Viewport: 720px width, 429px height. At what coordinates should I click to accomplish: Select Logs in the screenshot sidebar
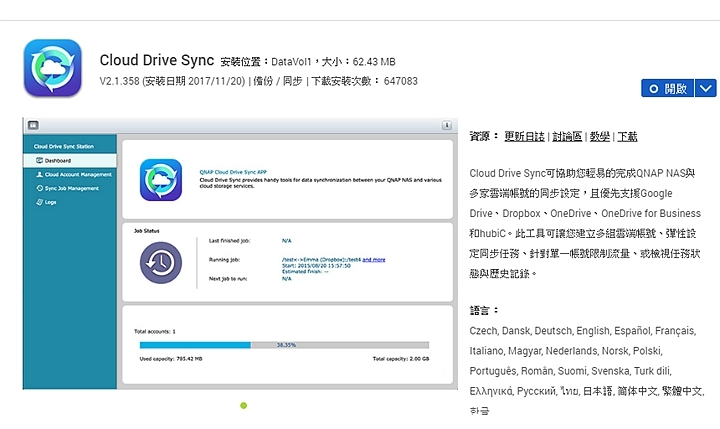pos(46,202)
